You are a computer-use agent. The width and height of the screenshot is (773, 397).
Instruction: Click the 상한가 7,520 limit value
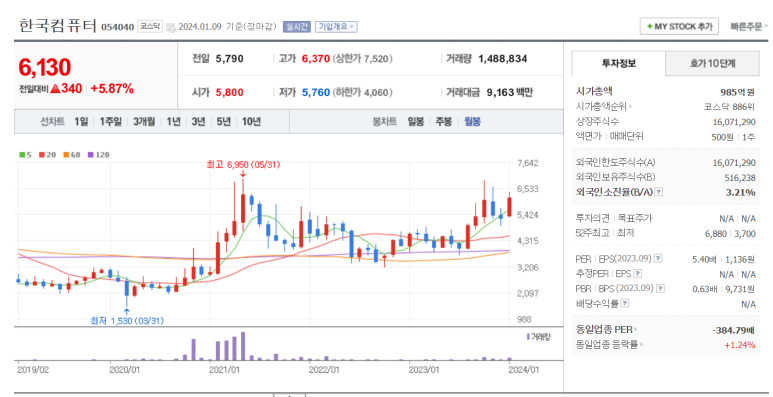pos(362,59)
